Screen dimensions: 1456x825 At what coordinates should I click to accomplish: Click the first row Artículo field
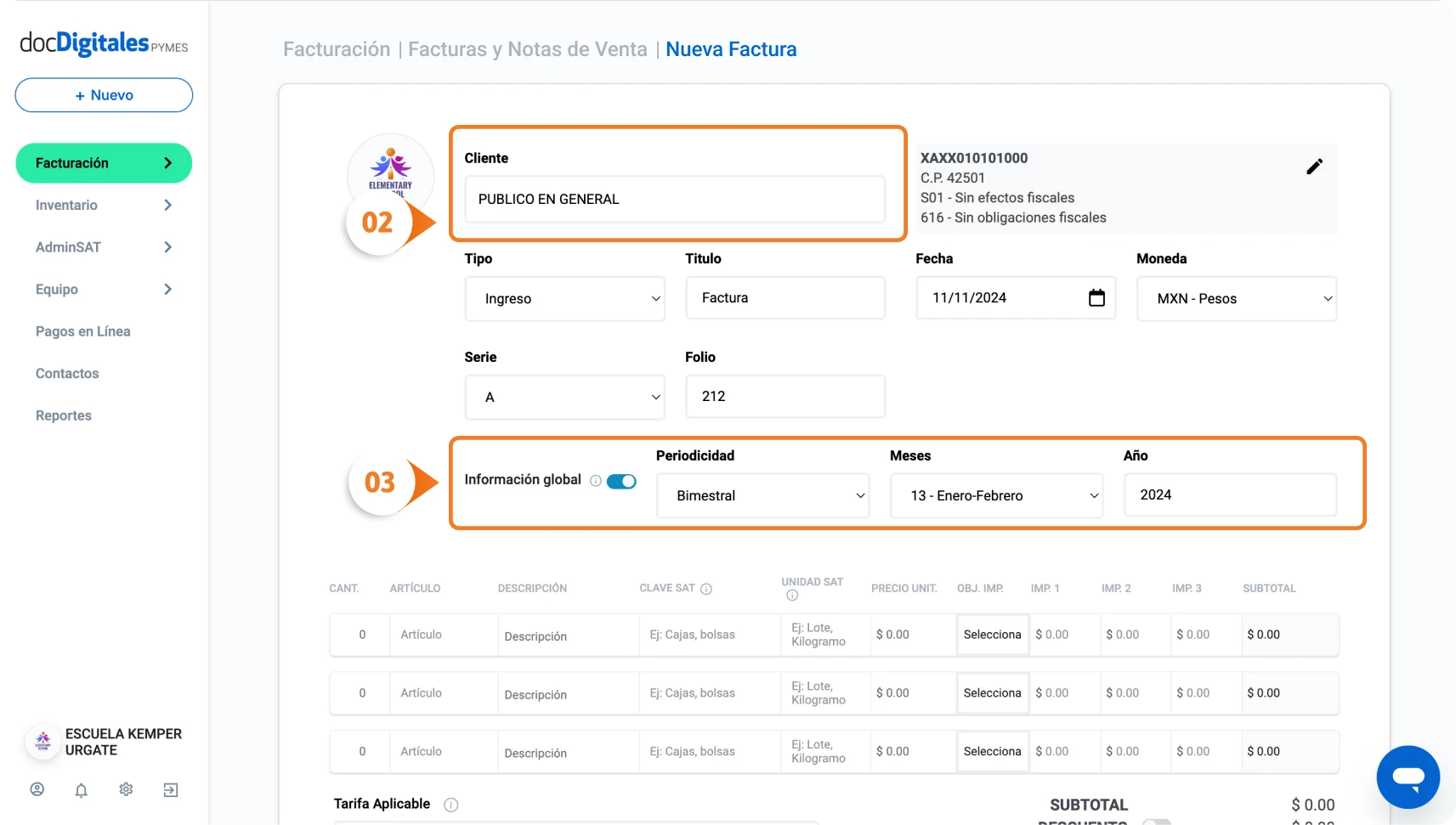(444, 635)
